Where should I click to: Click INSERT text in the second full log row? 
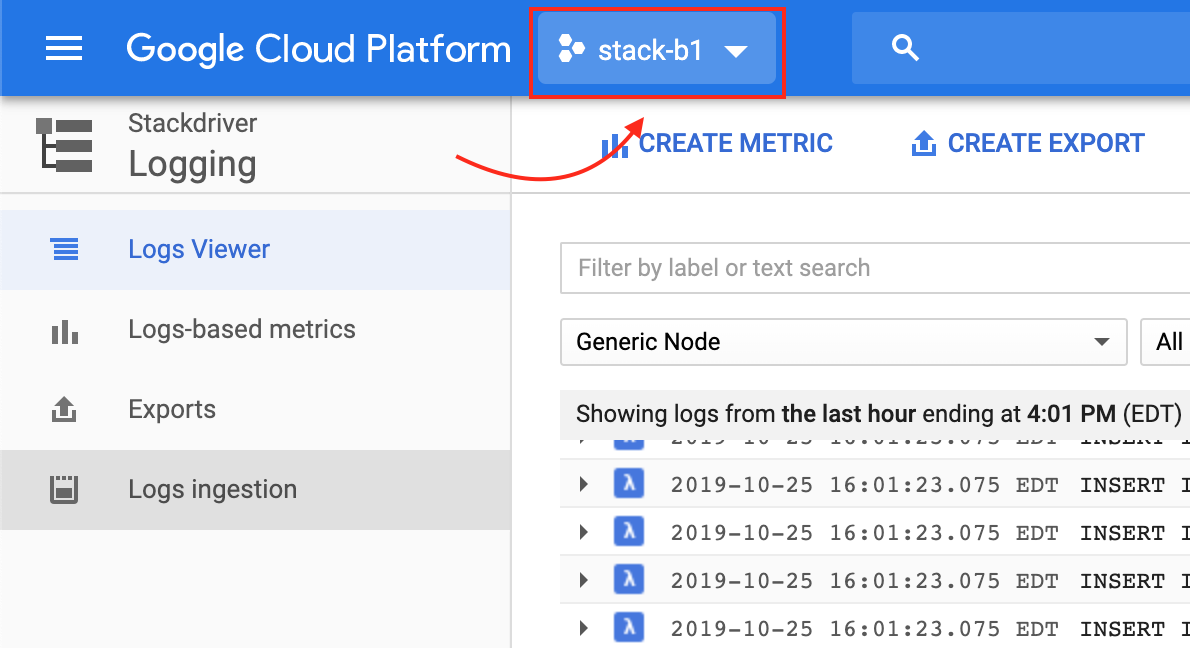point(1122,533)
